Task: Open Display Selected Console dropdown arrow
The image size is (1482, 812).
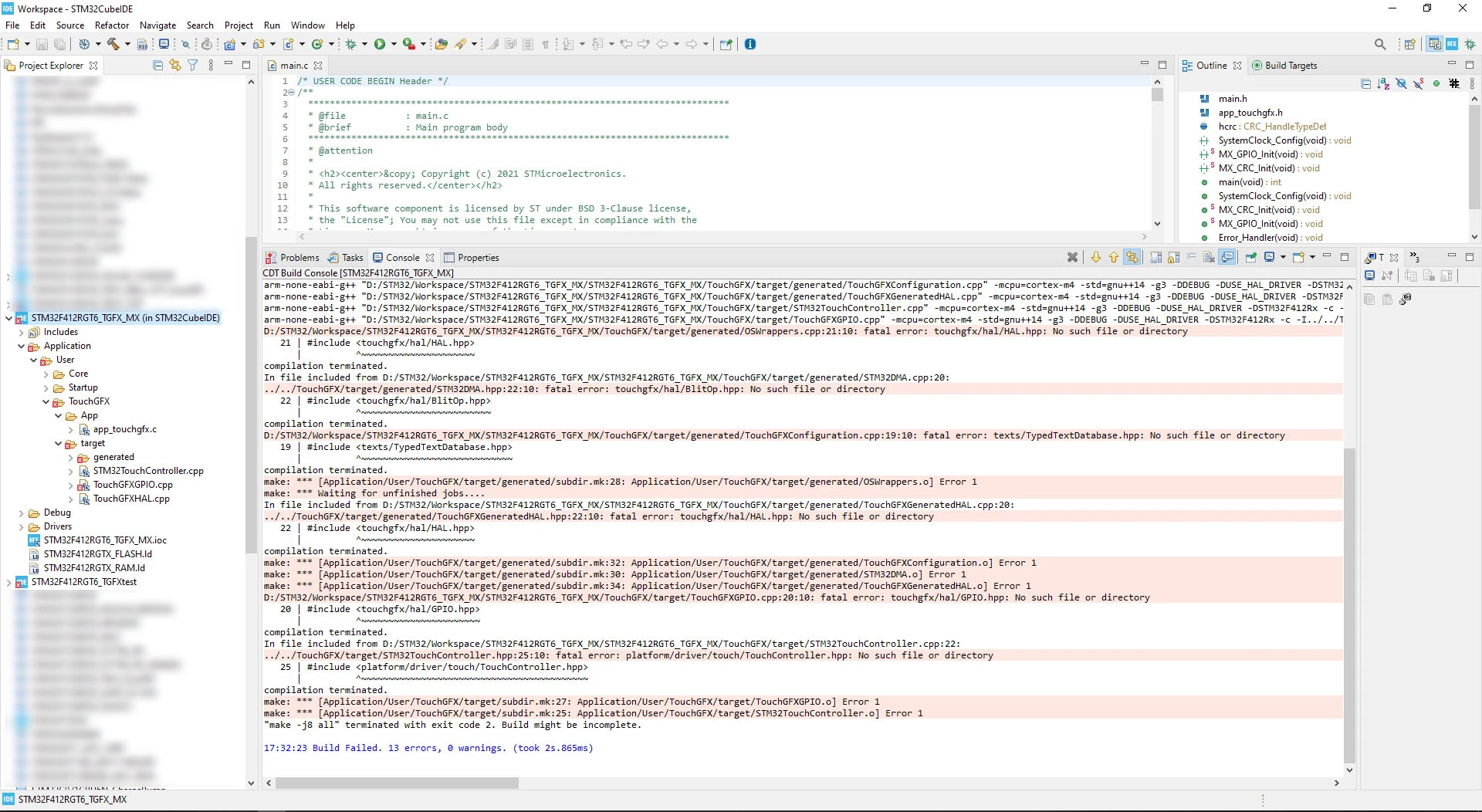Action: point(1283,257)
